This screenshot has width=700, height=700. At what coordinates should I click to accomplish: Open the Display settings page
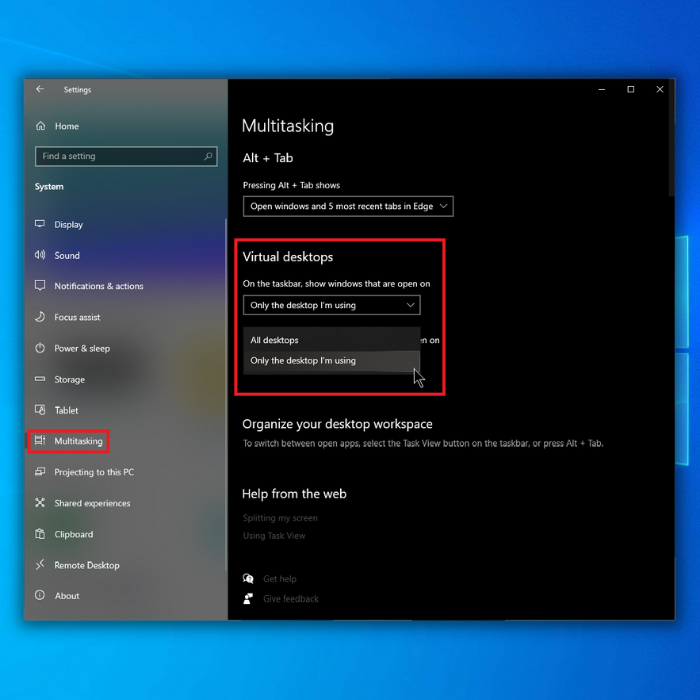68,225
